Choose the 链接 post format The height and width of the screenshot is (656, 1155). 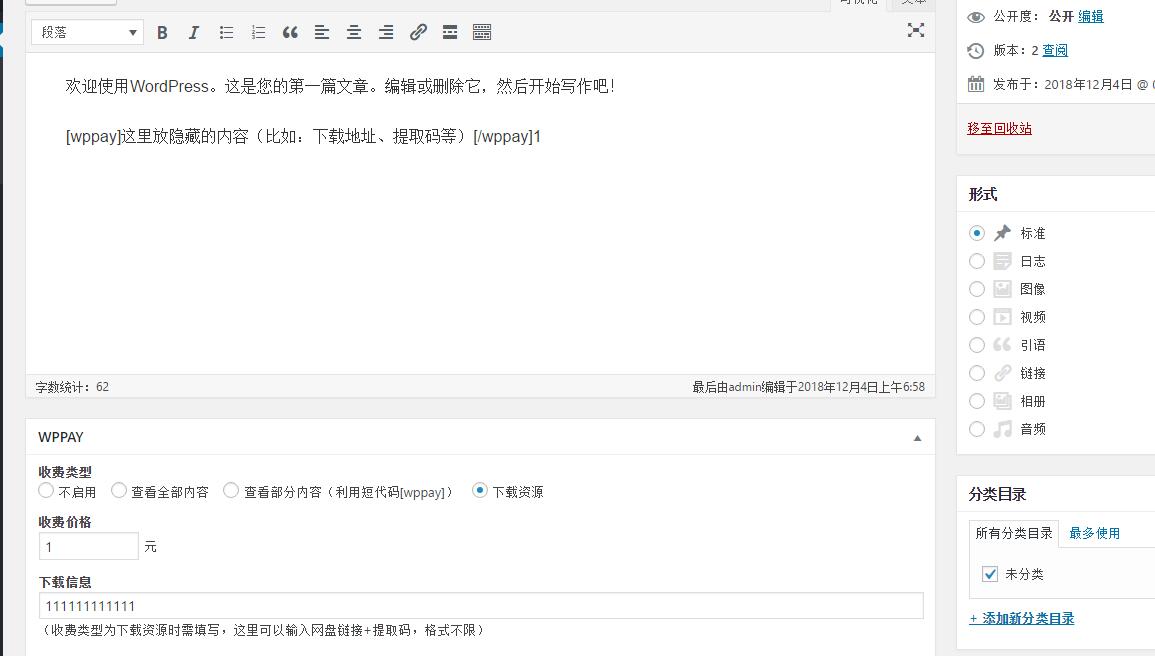pyautogui.click(x=977, y=373)
